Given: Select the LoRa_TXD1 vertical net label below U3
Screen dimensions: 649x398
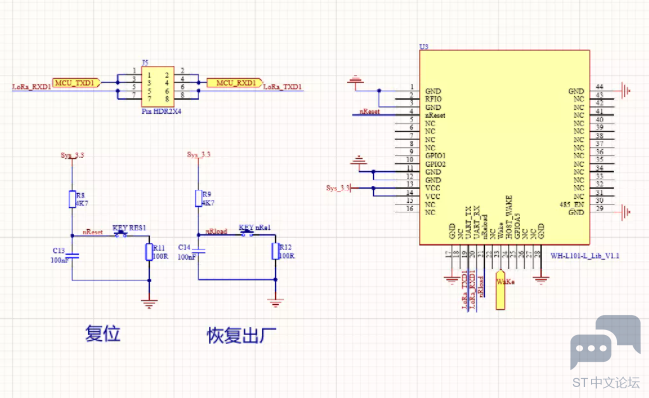Looking at the screenshot, I should (x=465, y=290).
